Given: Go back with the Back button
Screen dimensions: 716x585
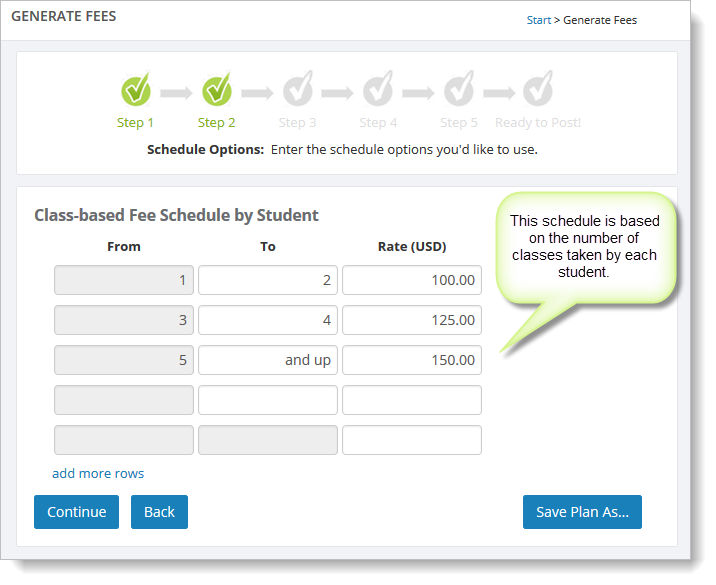Looking at the screenshot, I should (x=159, y=512).
